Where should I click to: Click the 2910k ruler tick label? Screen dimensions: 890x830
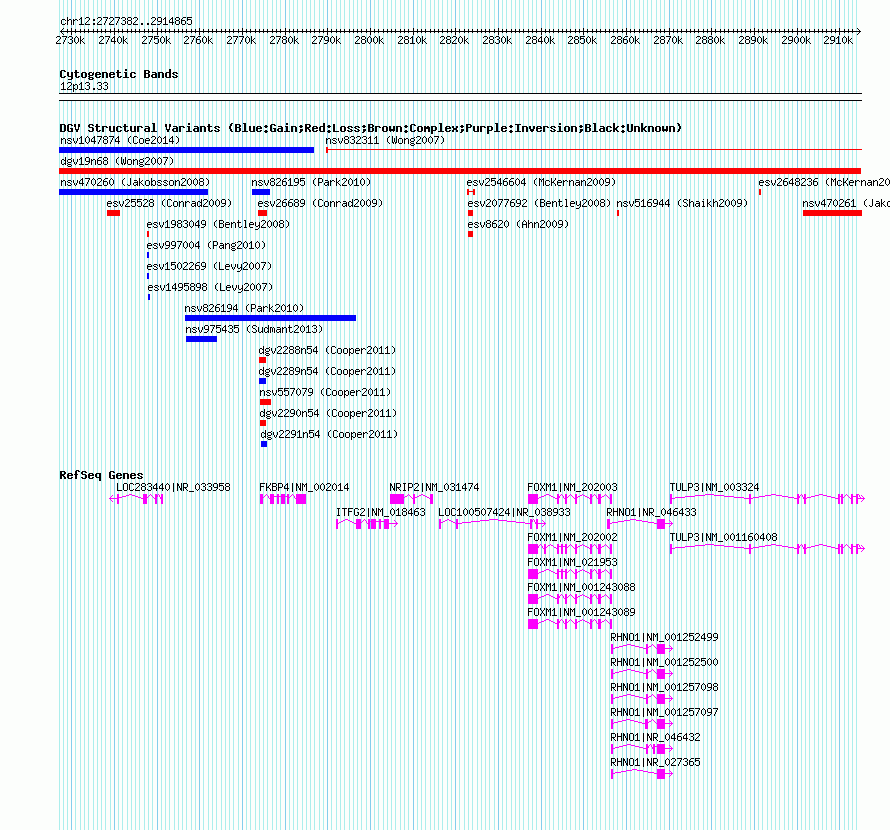coord(838,40)
